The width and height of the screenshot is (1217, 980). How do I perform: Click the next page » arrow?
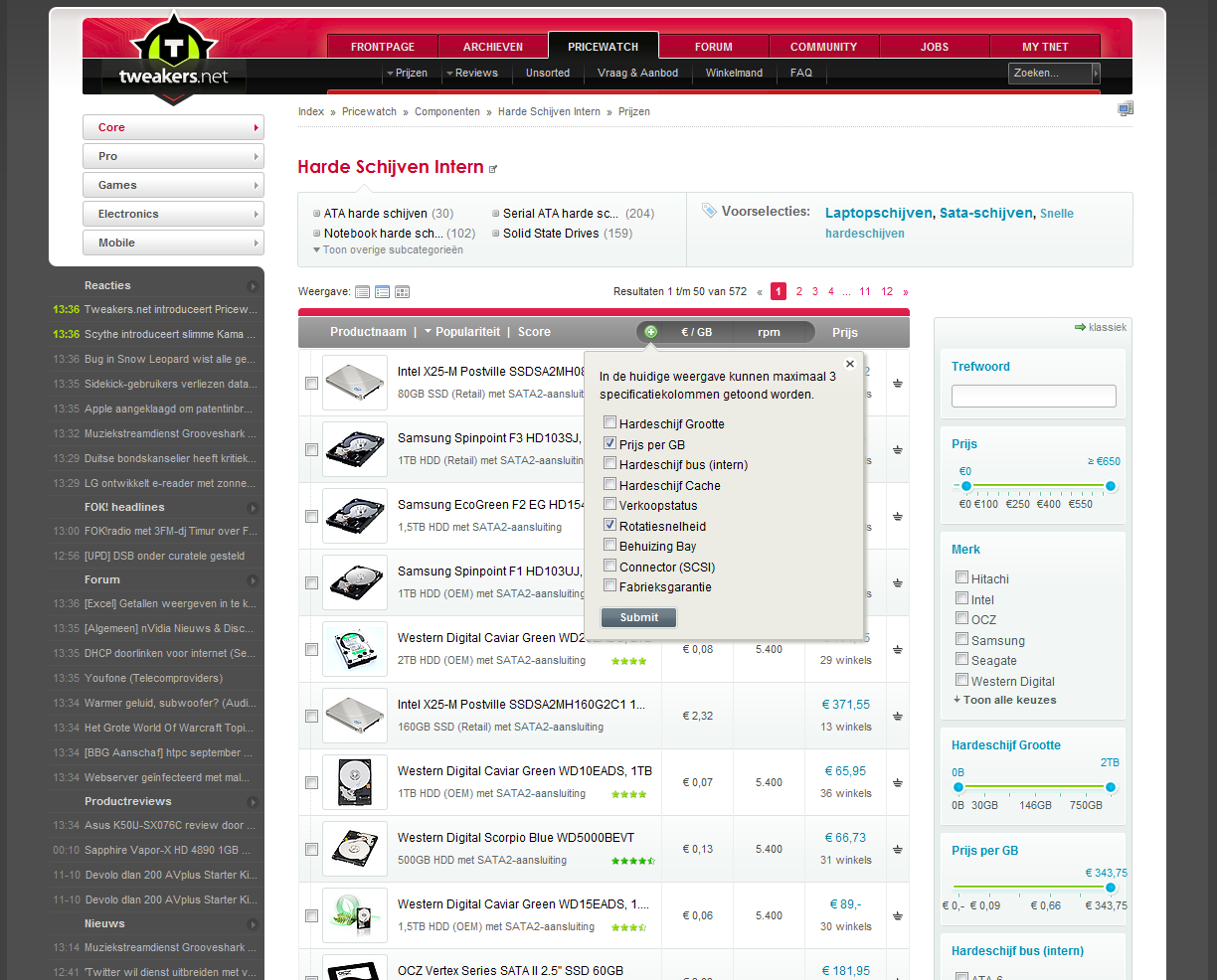click(905, 292)
